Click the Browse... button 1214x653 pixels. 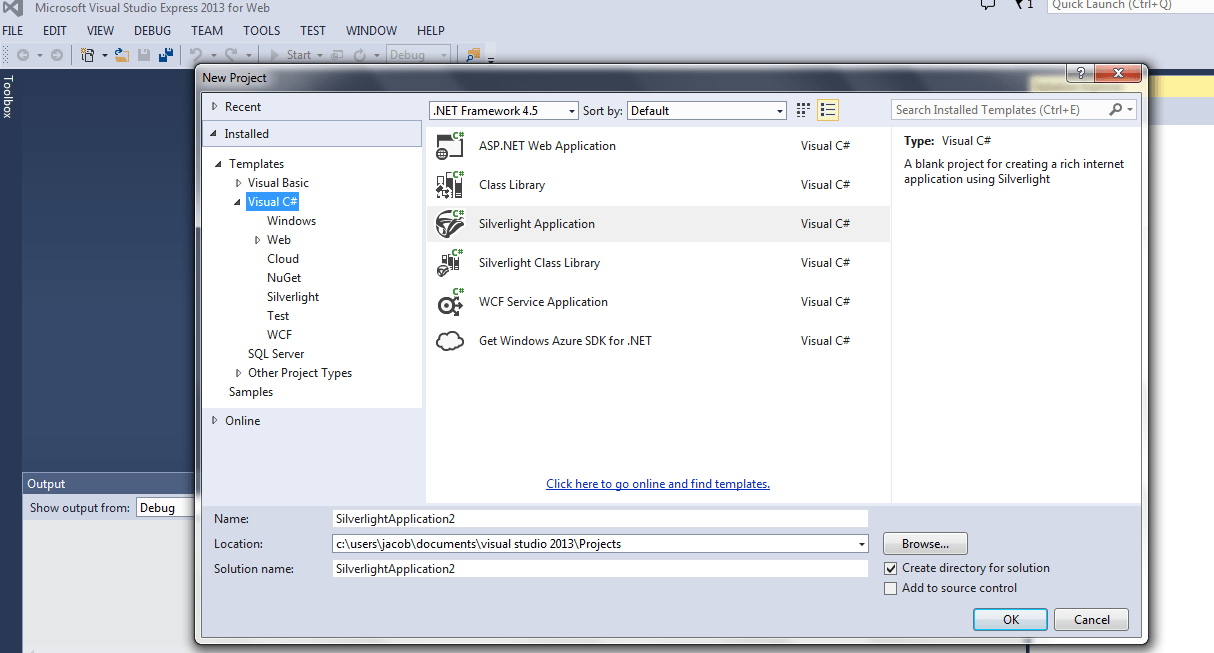925,544
